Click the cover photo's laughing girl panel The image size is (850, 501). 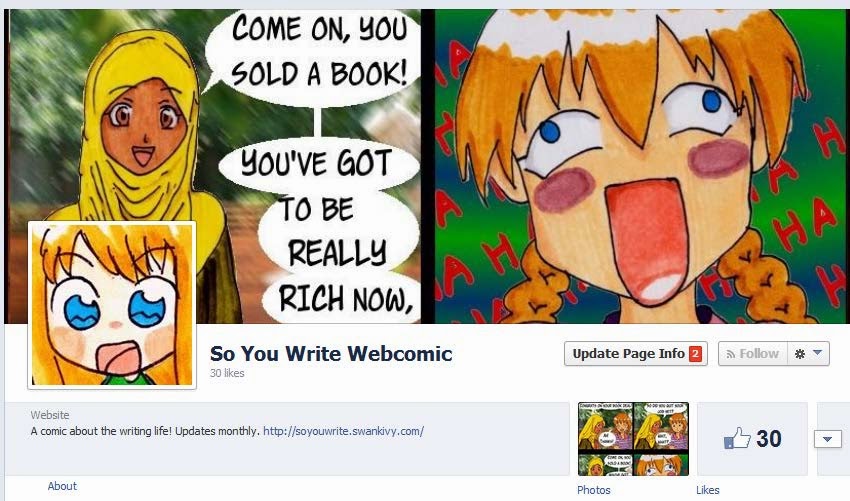tap(641, 166)
